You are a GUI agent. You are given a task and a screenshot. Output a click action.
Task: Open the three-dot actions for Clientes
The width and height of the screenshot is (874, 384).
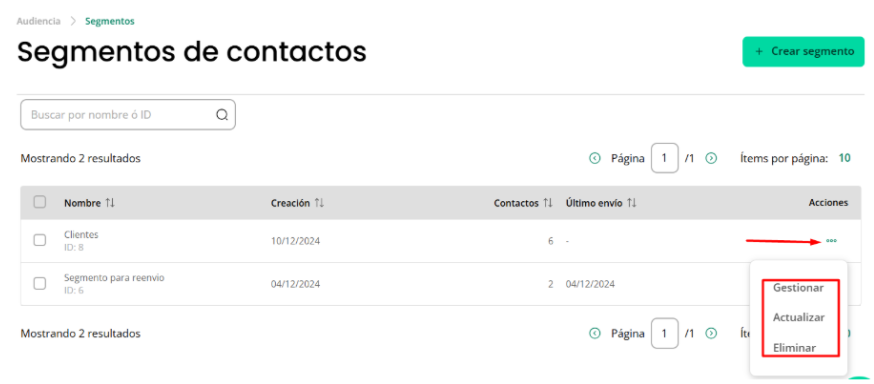pos(831,241)
